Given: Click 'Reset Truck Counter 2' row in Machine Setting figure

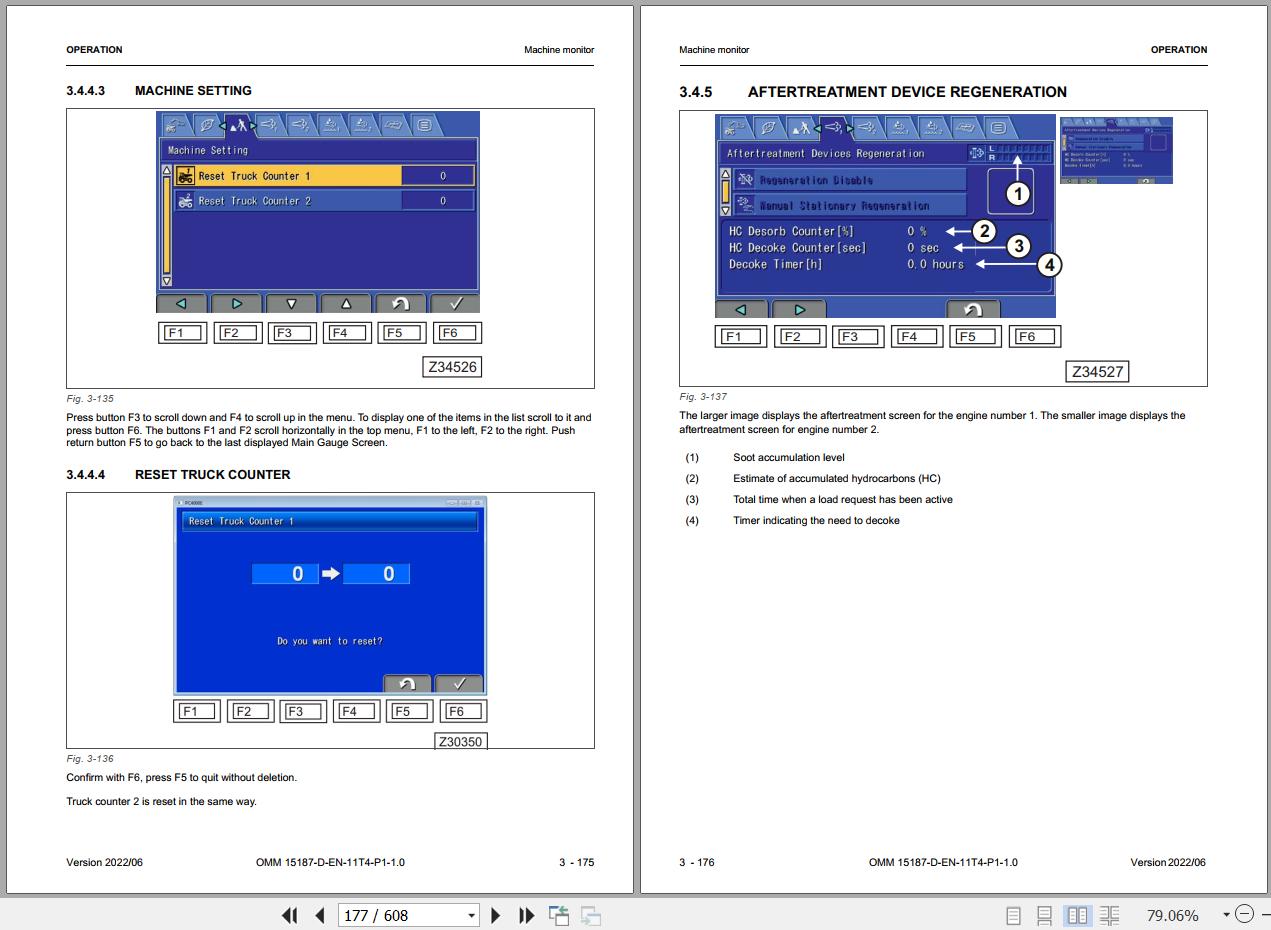Looking at the screenshot, I should coord(324,201).
